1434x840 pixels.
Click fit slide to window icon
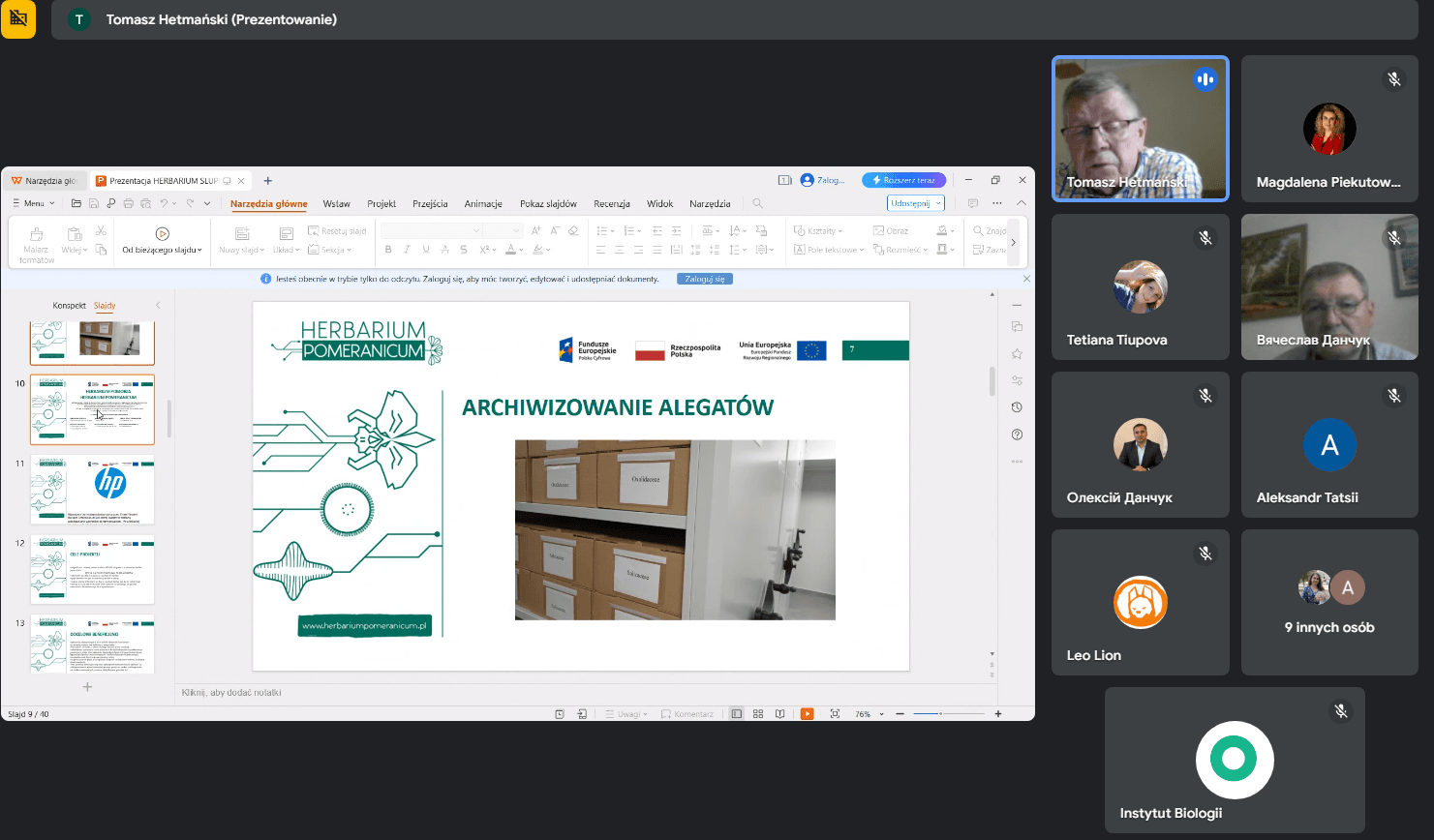click(835, 714)
